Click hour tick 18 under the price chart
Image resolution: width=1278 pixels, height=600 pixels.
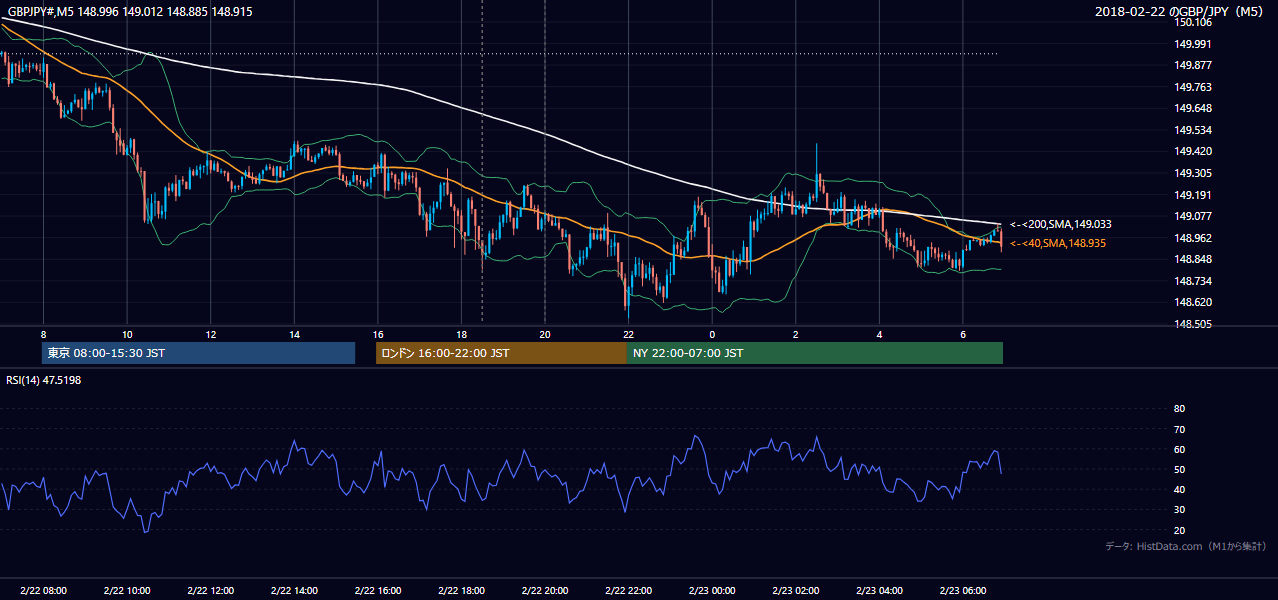click(461, 334)
